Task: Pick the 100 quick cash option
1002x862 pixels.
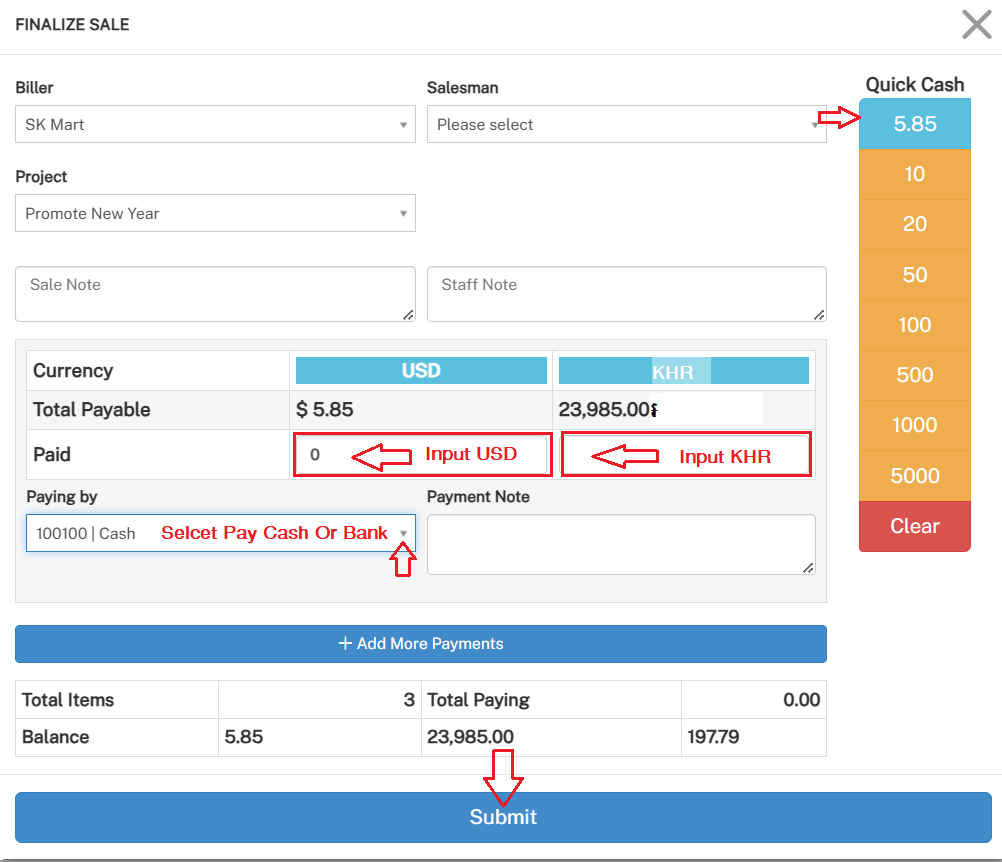Action: [x=914, y=325]
